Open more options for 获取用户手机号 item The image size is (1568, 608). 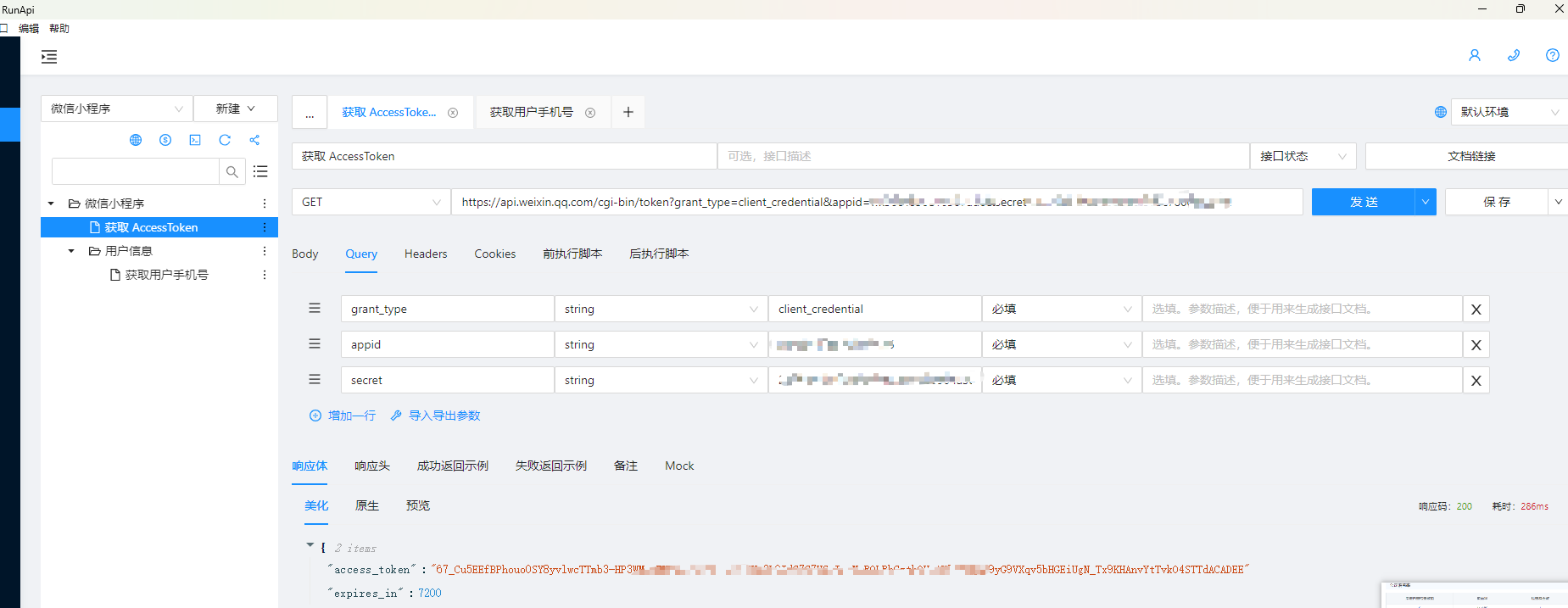pyautogui.click(x=265, y=275)
